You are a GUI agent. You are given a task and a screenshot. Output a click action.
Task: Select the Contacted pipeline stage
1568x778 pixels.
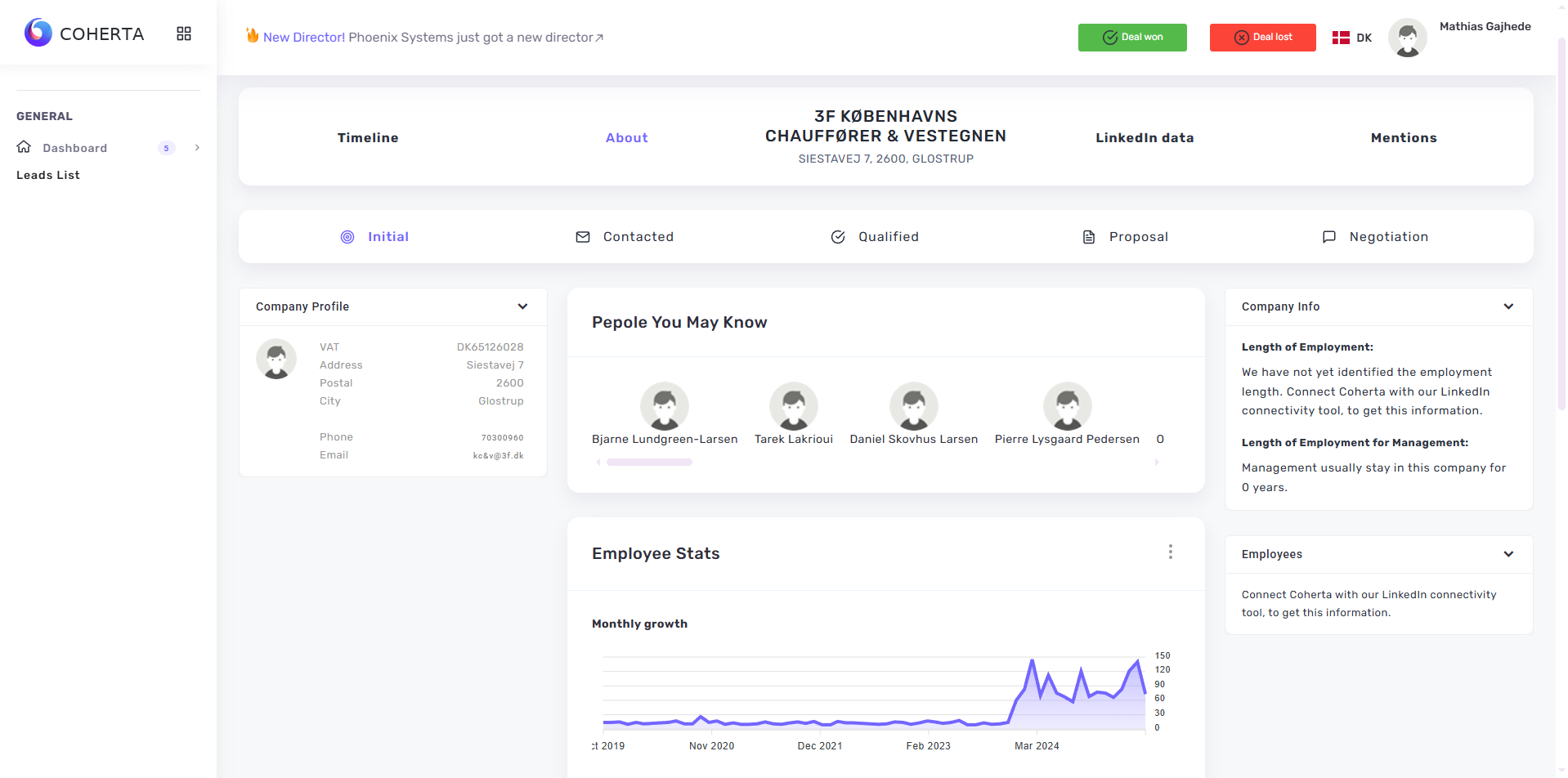625,237
